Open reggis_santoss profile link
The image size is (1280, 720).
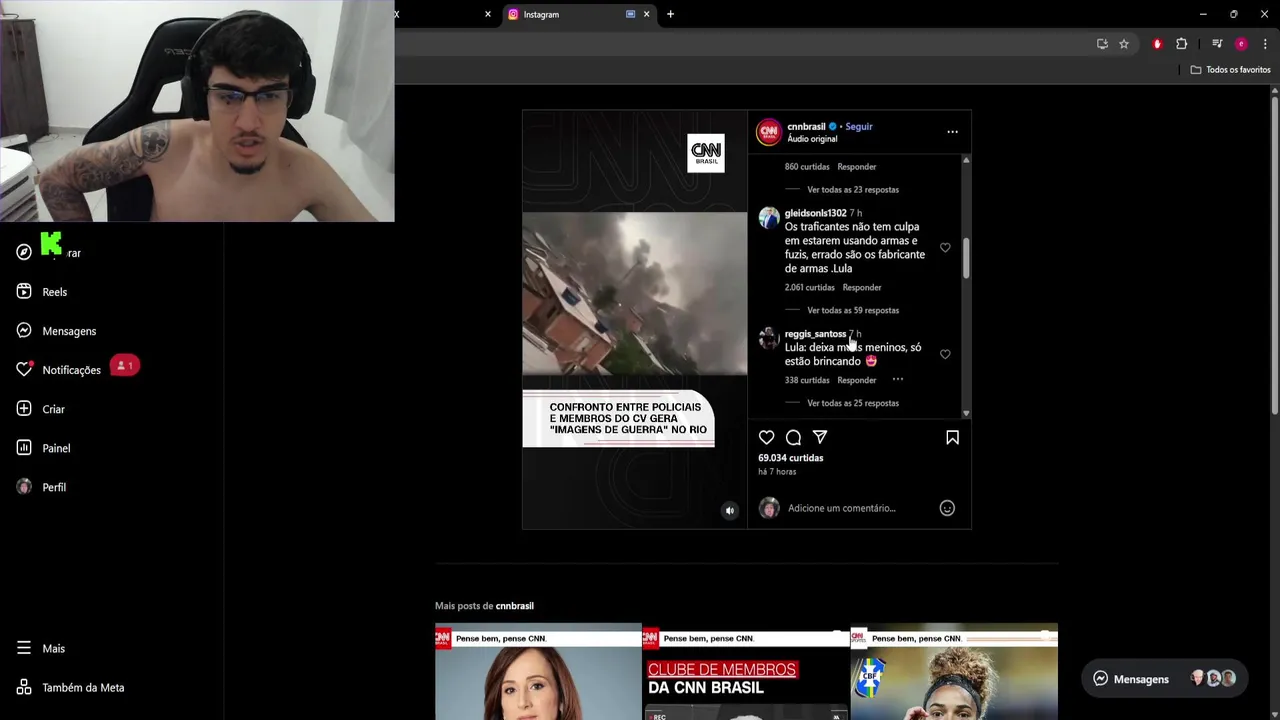click(815, 334)
